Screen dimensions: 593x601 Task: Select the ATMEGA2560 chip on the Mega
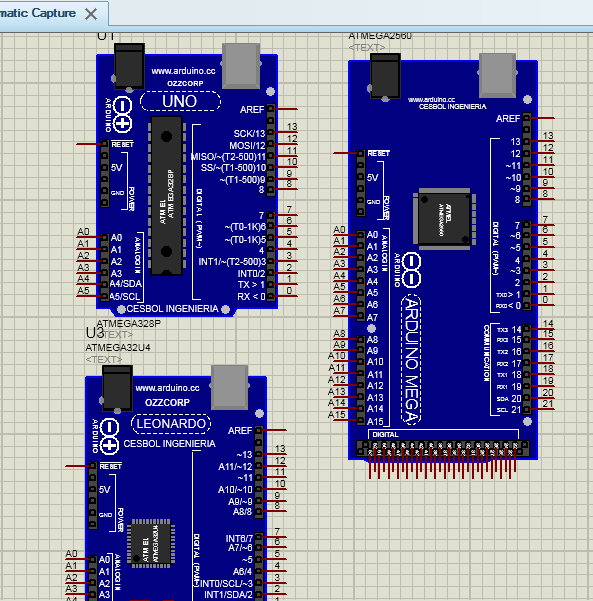pos(445,219)
